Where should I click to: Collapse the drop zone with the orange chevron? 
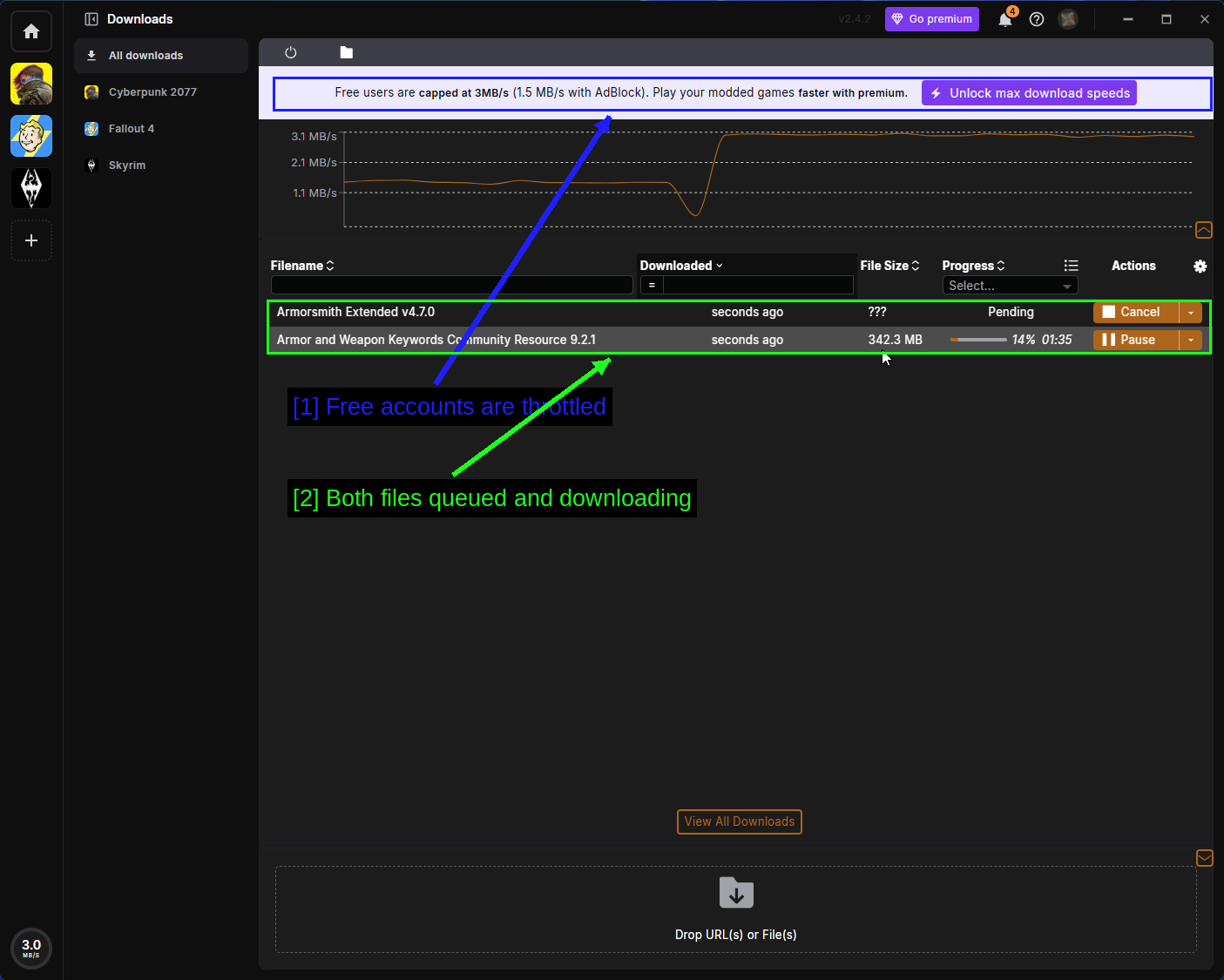(1205, 858)
